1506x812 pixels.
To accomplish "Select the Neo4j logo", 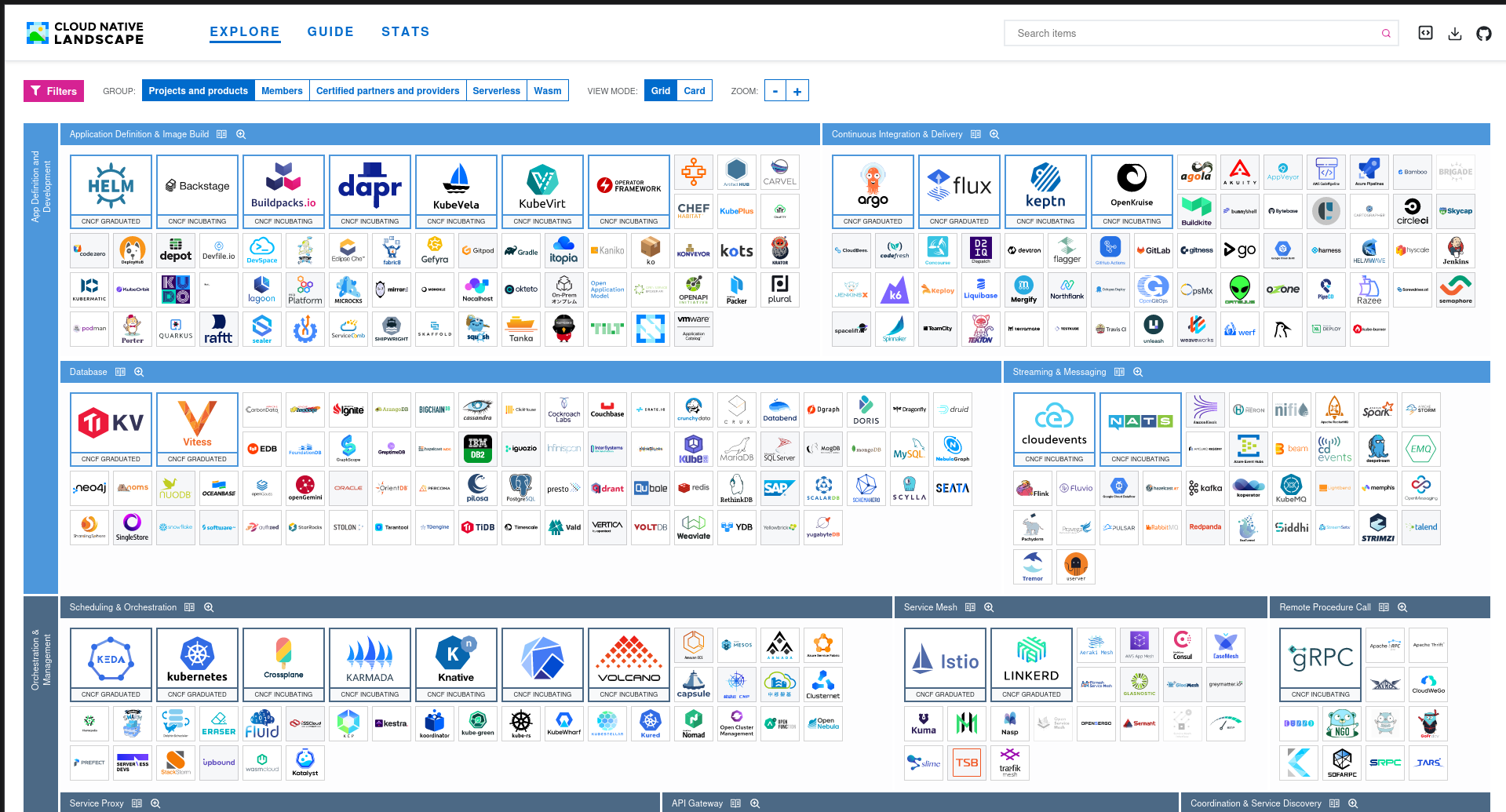I will (x=89, y=488).
